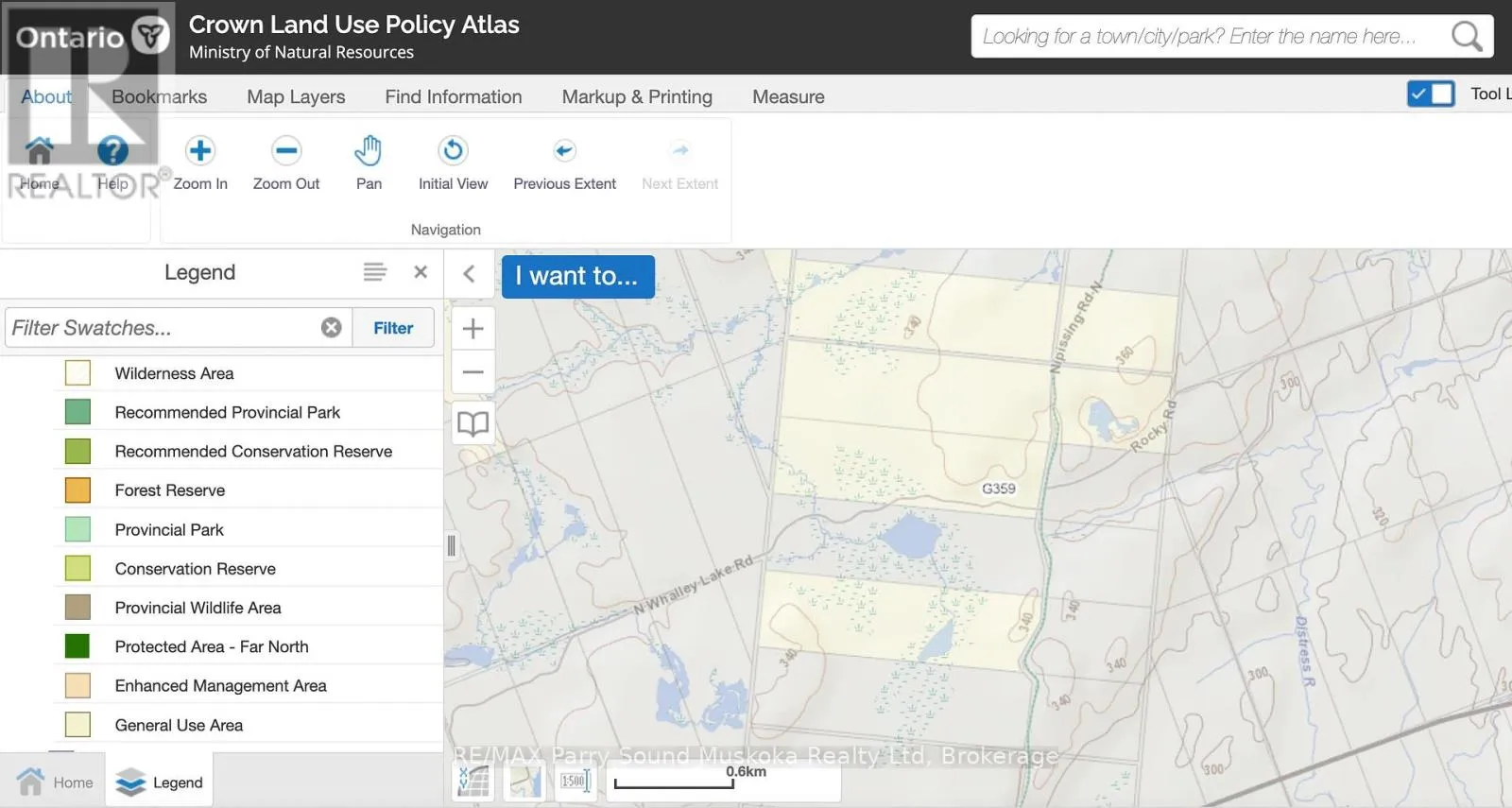Open bookmarks book icon on map
This screenshot has height=808, width=1512.
(x=472, y=423)
